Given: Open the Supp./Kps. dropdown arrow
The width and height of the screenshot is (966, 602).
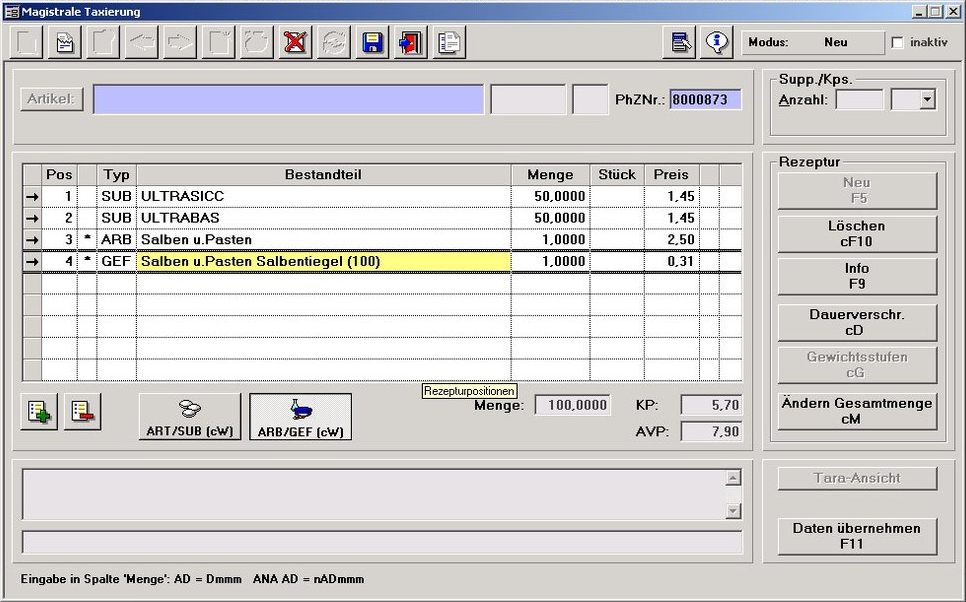Looking at the screenshot, I should pyautogui.click(x=927, y=100).
